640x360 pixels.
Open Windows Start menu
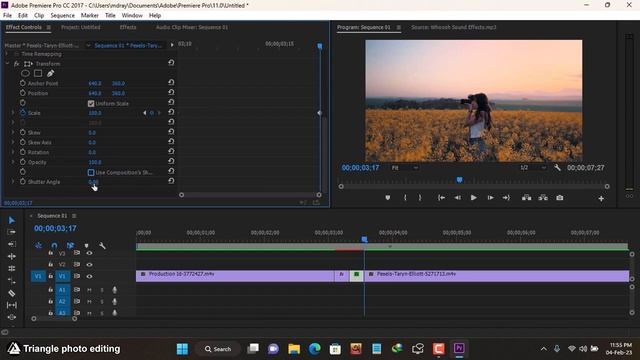[x=182, y=349]
